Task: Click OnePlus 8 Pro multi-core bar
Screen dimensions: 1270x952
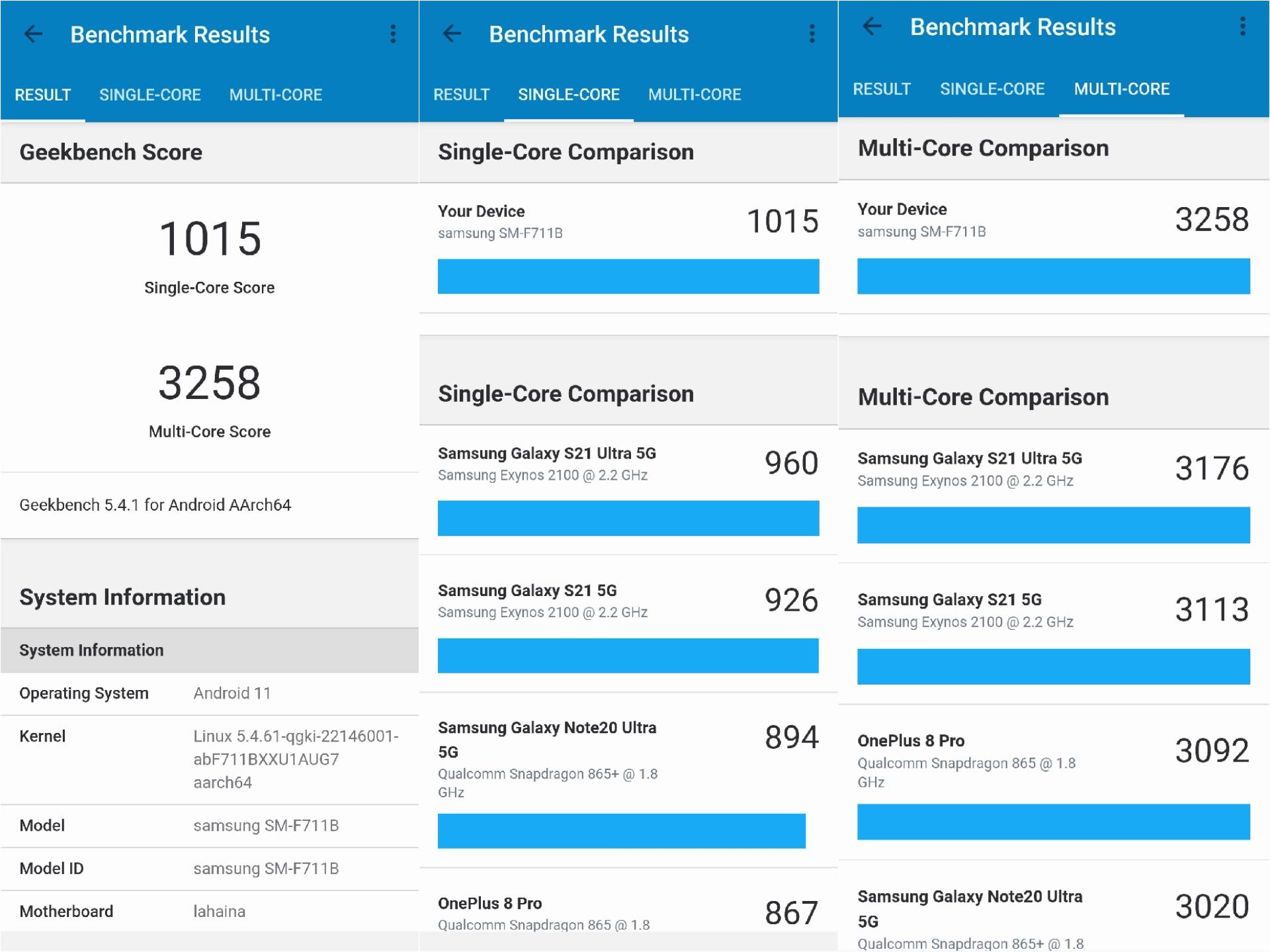Action: tap(1053, 822)
